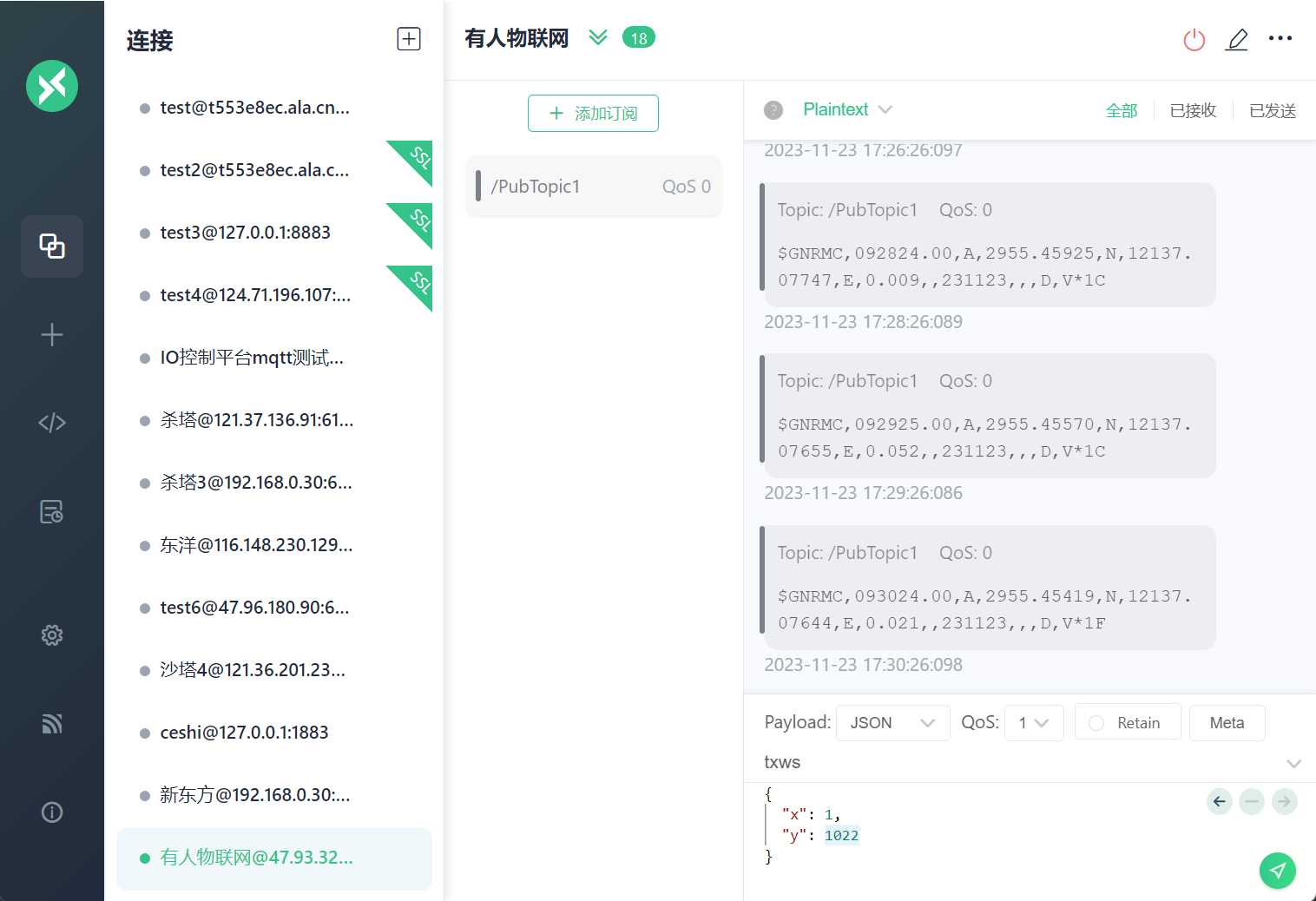1316x901 pixels.
Task: Click the txws topic input field
Action: point(1016,762)
